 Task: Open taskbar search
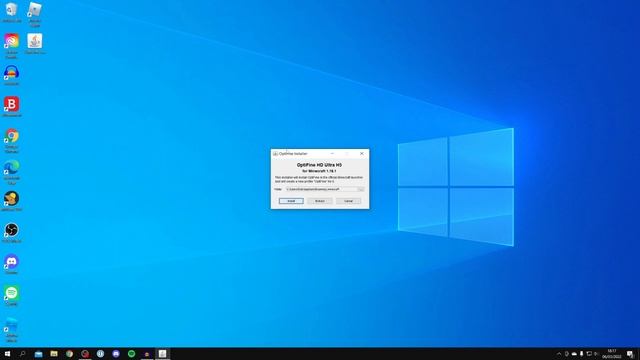coord(22,354)
